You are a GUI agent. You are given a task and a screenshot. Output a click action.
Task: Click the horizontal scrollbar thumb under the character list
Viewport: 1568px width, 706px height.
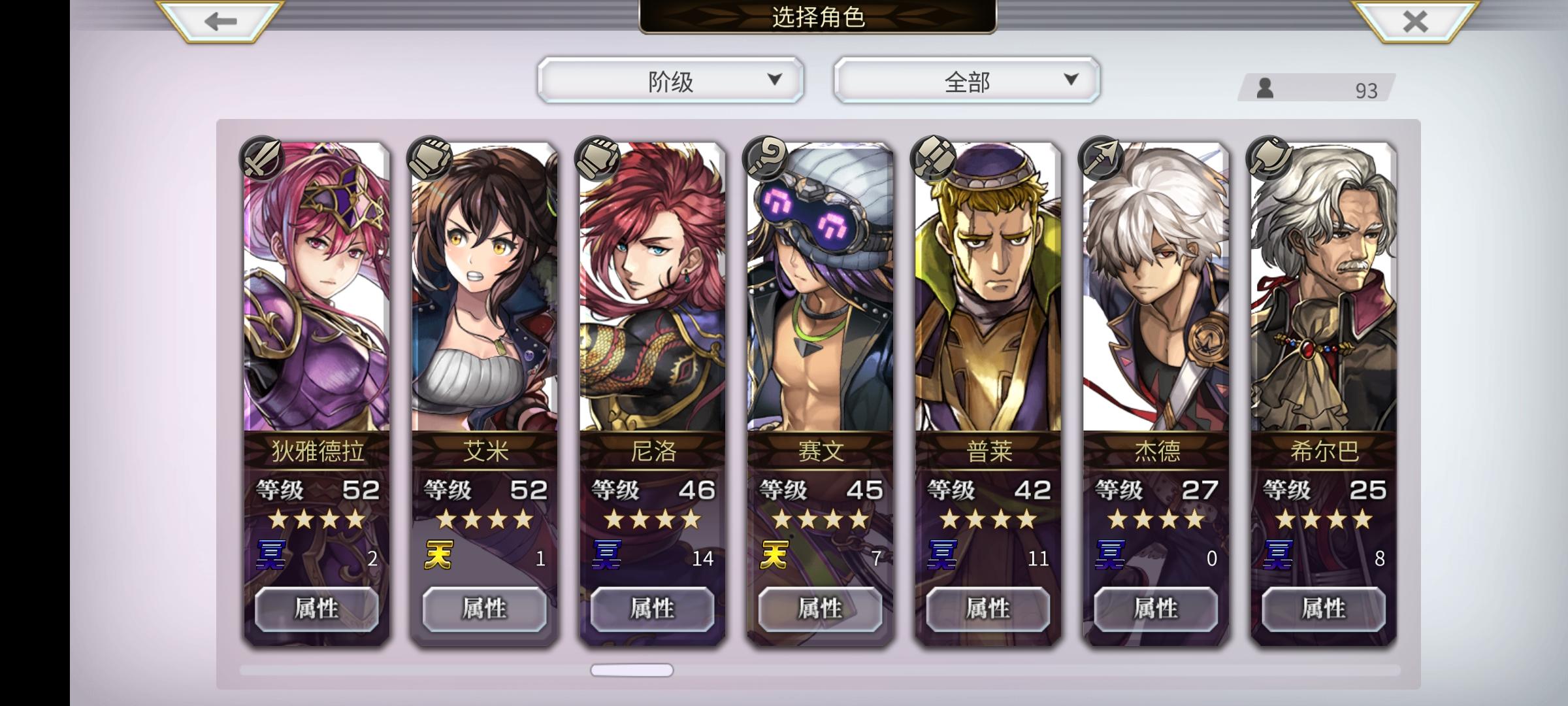(632, 670)
